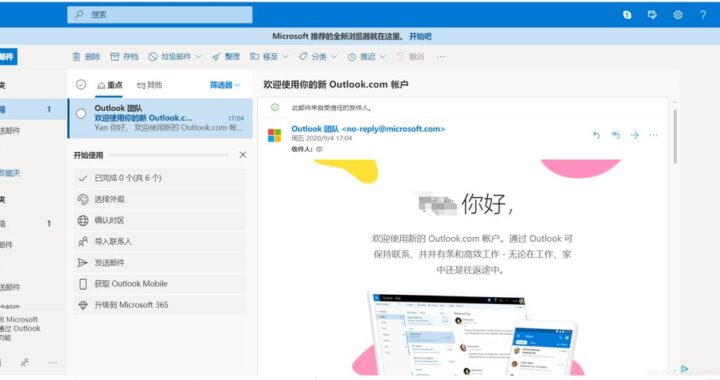The height and width of the screenshot is (380, 720).
Task: Click the 新邮件 new mail button
Action: (x=8, y=56)
